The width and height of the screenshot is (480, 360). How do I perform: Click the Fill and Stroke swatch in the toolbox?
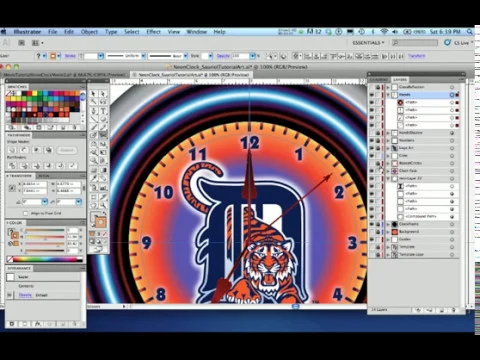coord(98,220)
